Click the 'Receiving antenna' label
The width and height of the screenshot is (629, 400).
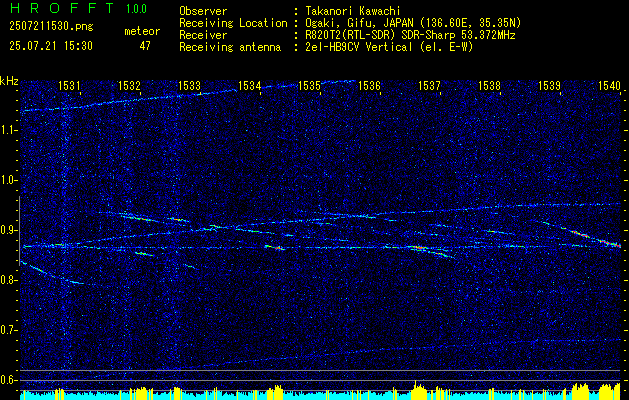pos(230,47)
